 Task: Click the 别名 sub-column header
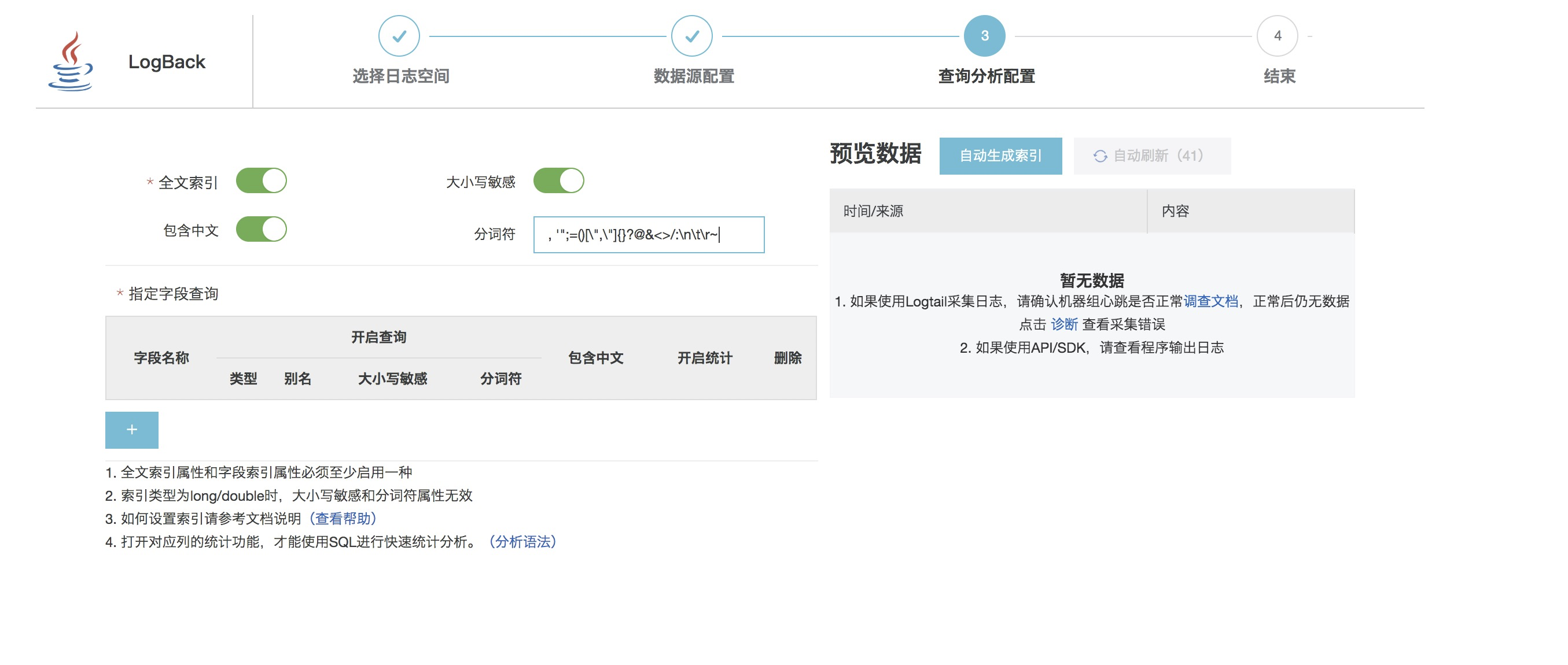297,378
